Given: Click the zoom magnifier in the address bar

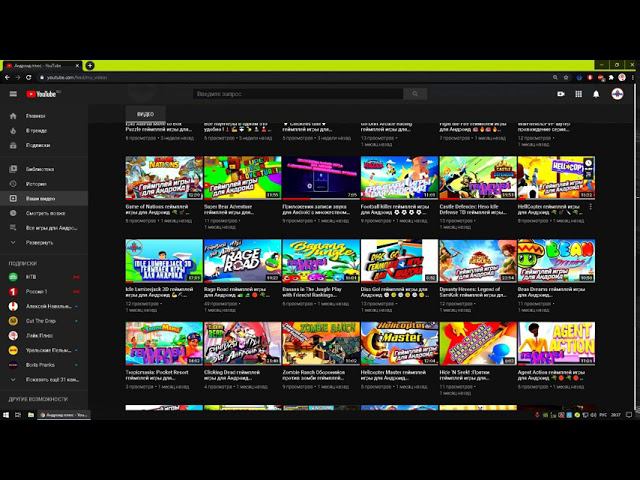Looking at the screenshot, I should [555, 77].
